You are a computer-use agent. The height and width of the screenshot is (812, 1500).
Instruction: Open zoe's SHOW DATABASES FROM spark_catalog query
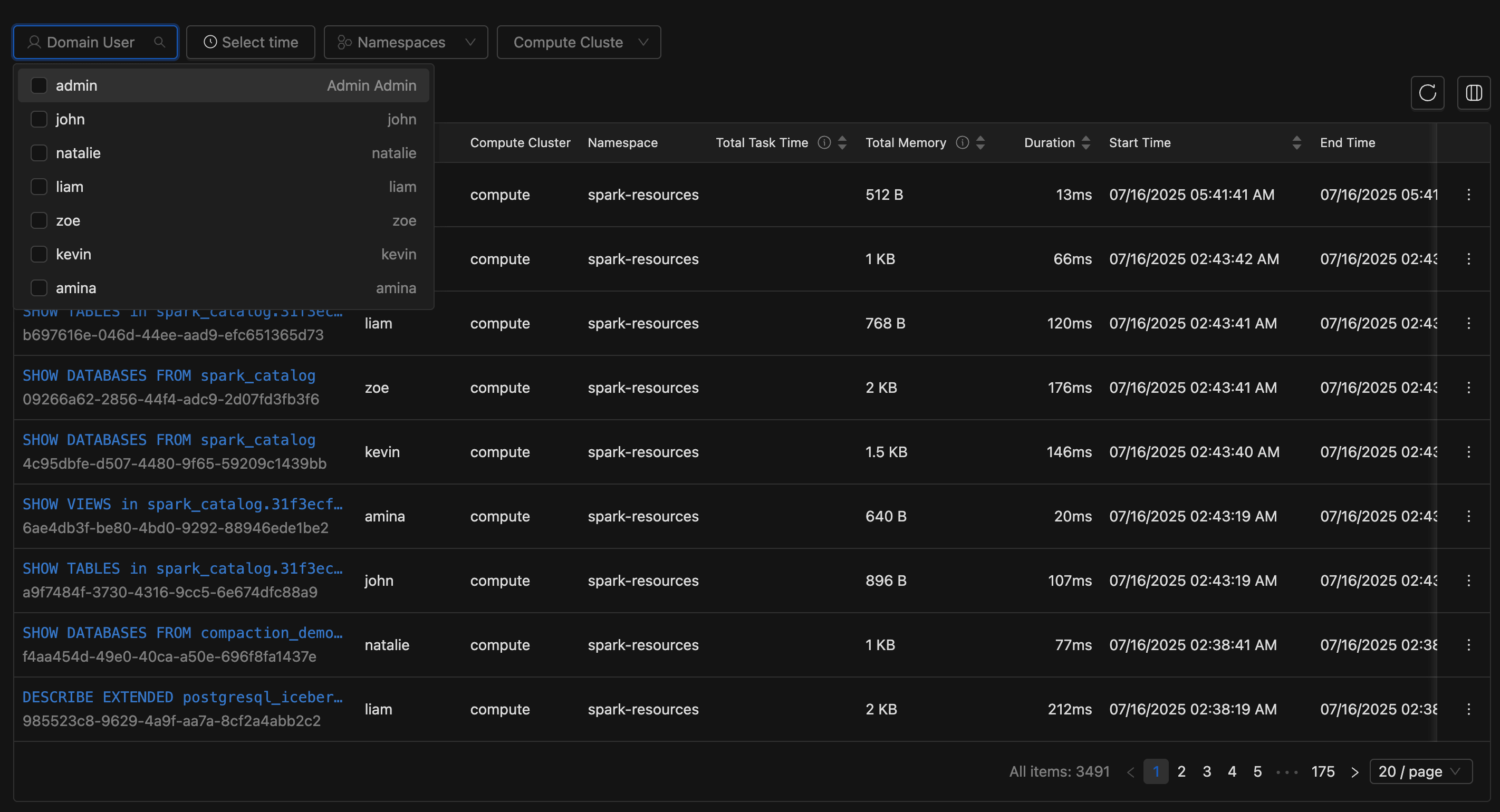(169, 375)
